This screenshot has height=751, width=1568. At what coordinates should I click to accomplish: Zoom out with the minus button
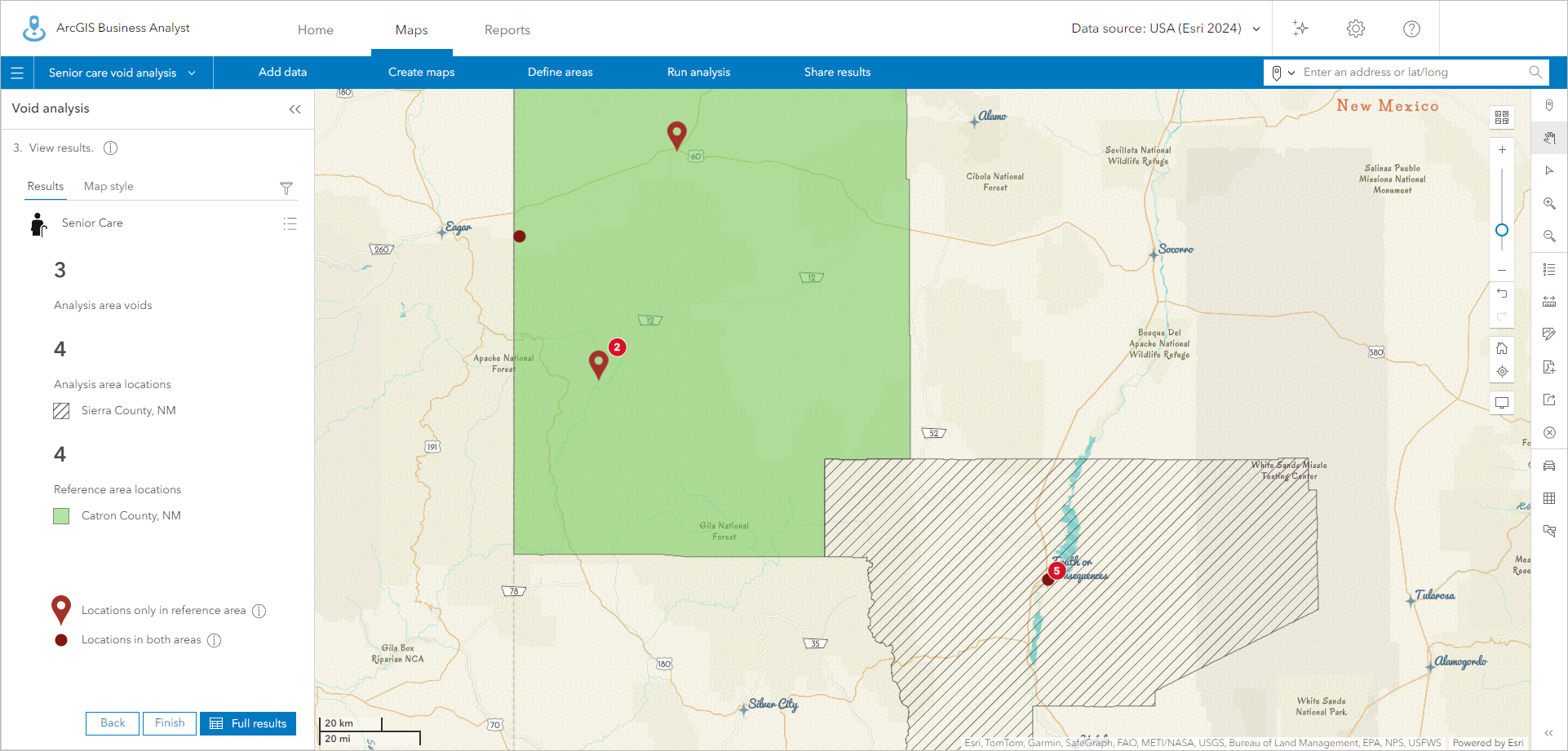tap(1502, 270)
